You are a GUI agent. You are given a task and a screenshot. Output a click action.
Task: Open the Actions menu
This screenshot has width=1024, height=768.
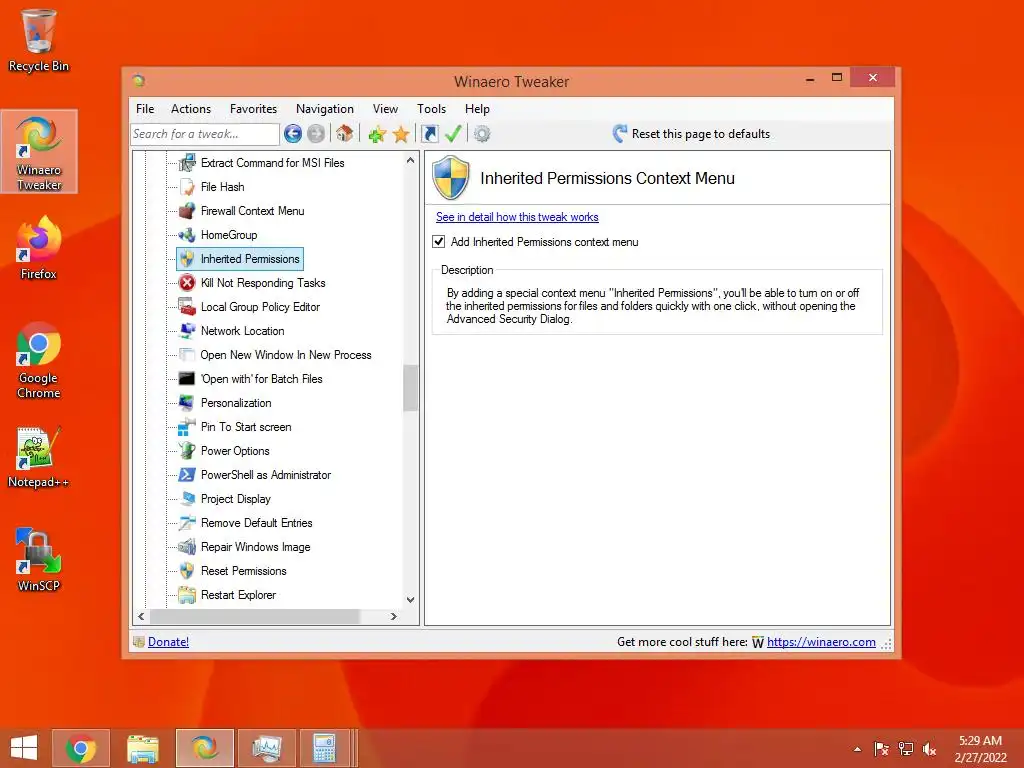[191, 109]
